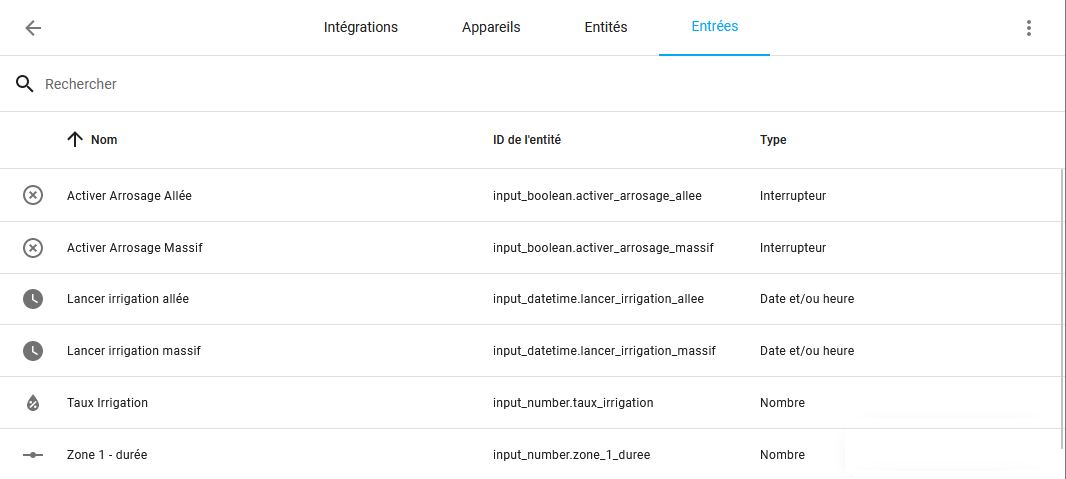The height and width of the screenshot is (479, 1066).
Task: Open the Entités tab
Action: tap(606, 27)
